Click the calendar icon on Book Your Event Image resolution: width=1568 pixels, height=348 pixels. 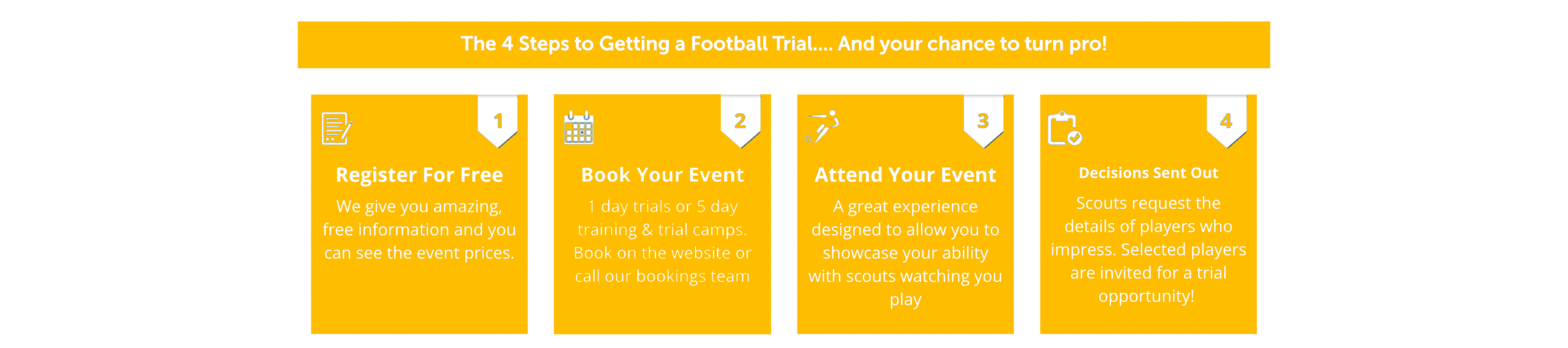(579, 127)
